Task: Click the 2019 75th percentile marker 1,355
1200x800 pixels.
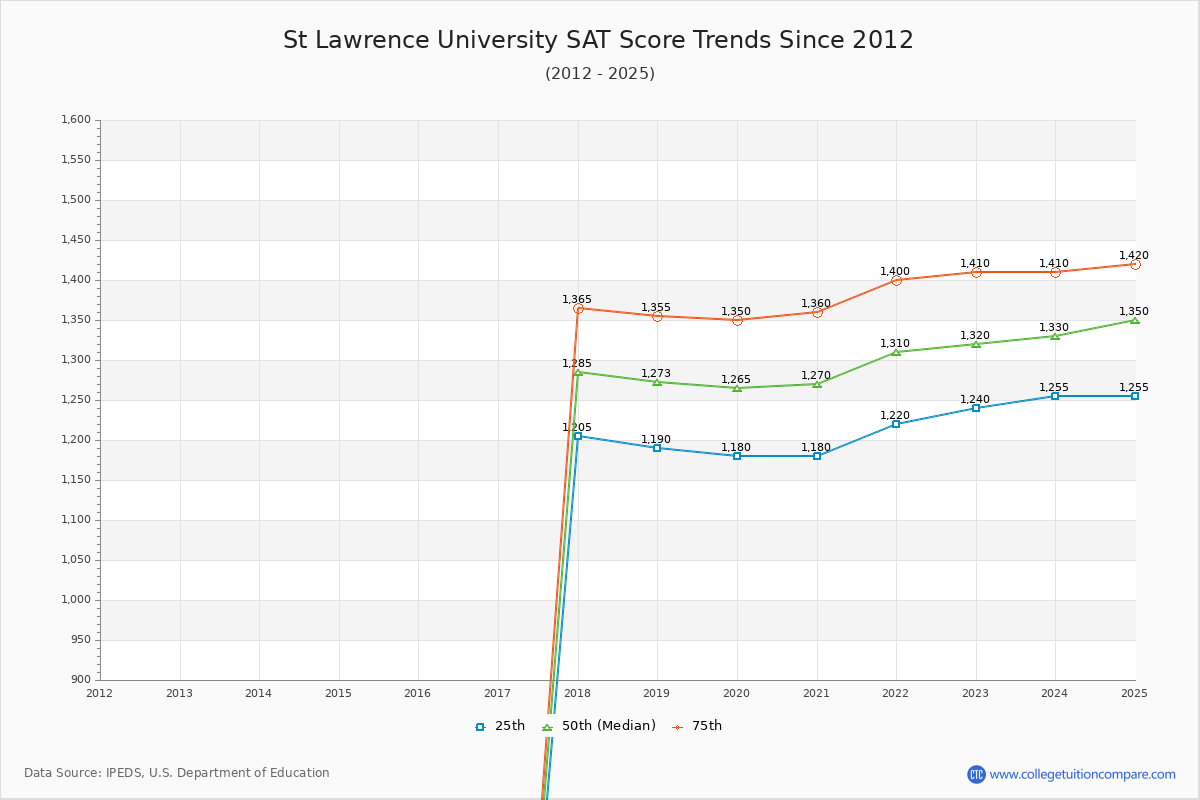Action: pyautogui.click(x=657, y=316)
